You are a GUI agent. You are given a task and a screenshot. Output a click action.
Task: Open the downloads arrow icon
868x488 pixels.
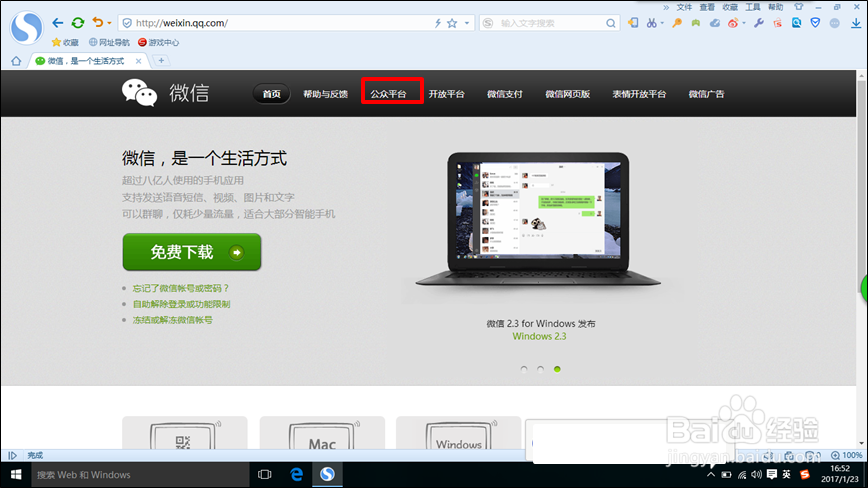[856, 23]
